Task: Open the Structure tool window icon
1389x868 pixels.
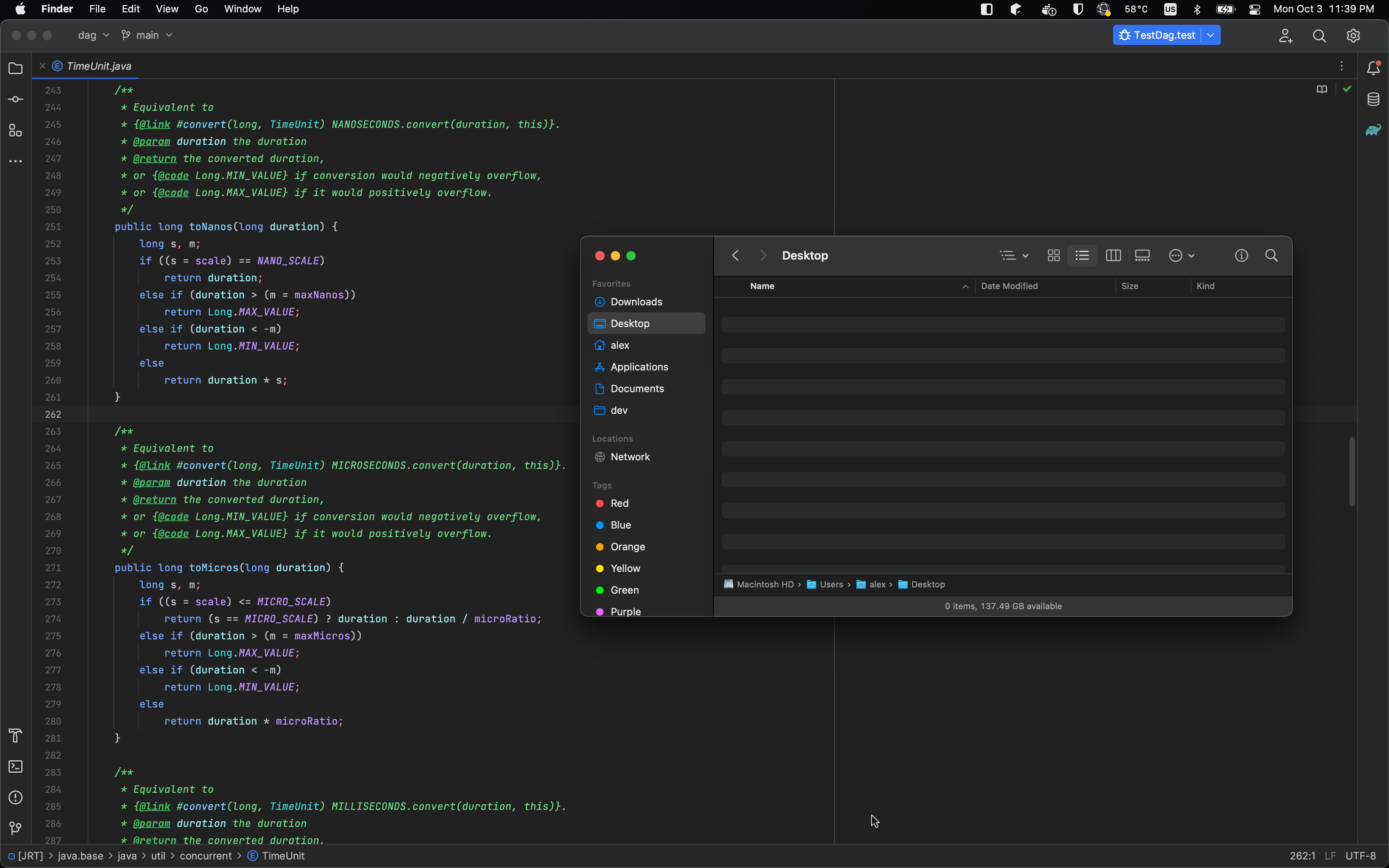Action: click(16, 131)
